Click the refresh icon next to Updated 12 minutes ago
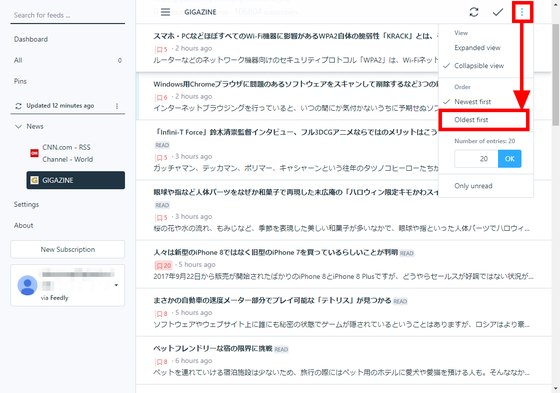The height and width of the screenshot is (393, 560). (x=18, y=106)
